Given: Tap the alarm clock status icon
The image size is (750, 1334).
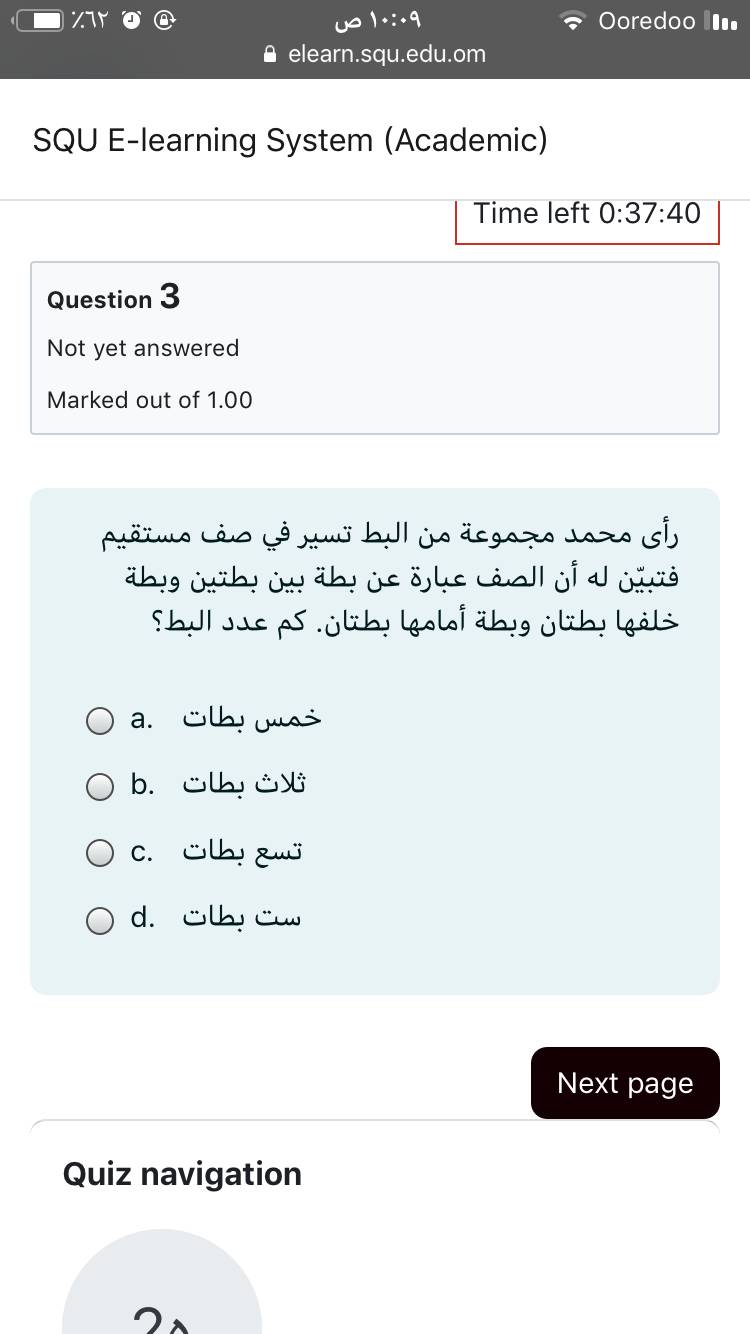Looking at the screenshot, I should pos(129,21).
